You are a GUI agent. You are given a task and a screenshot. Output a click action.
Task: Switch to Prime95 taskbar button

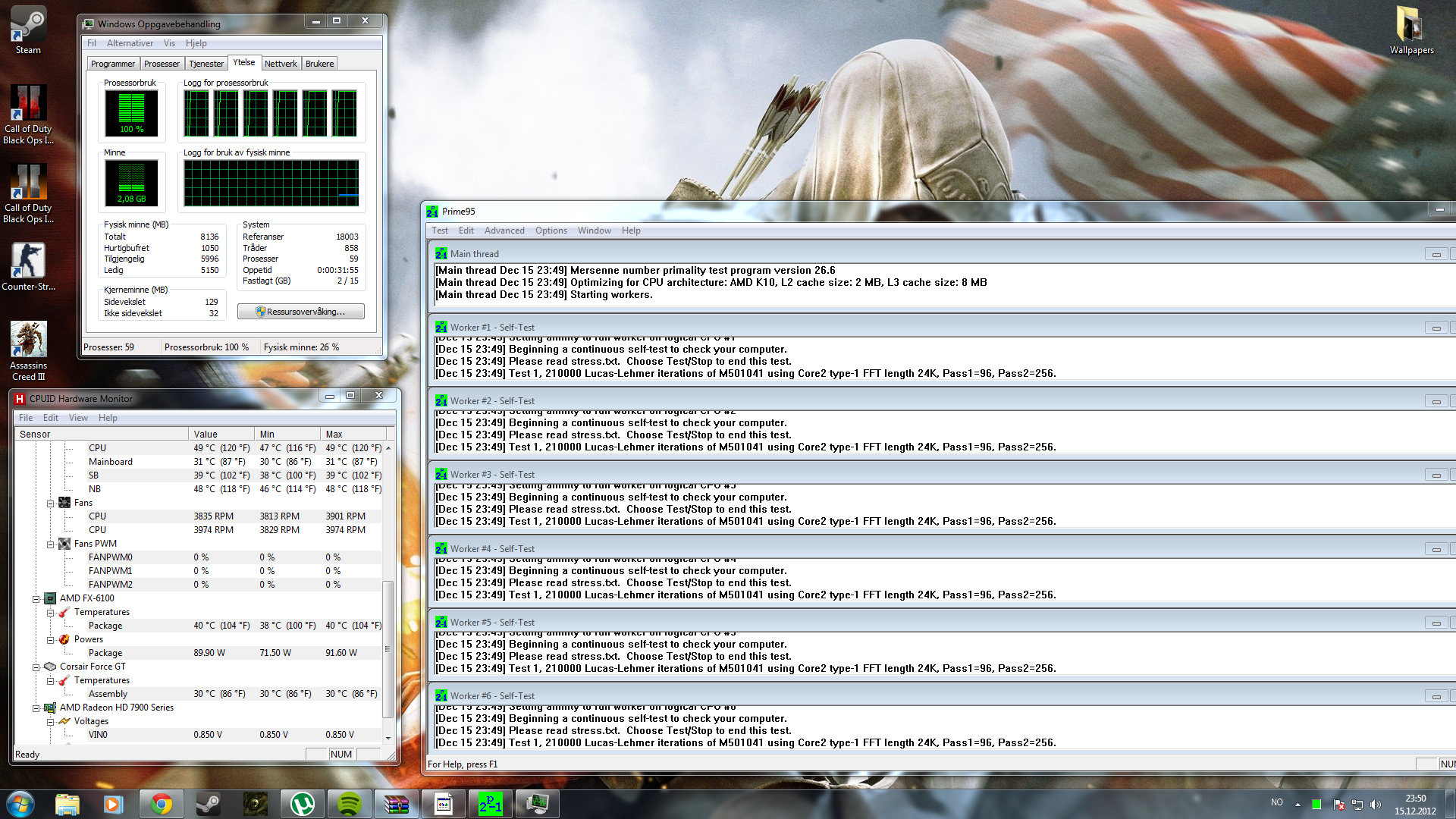(491, 804)
